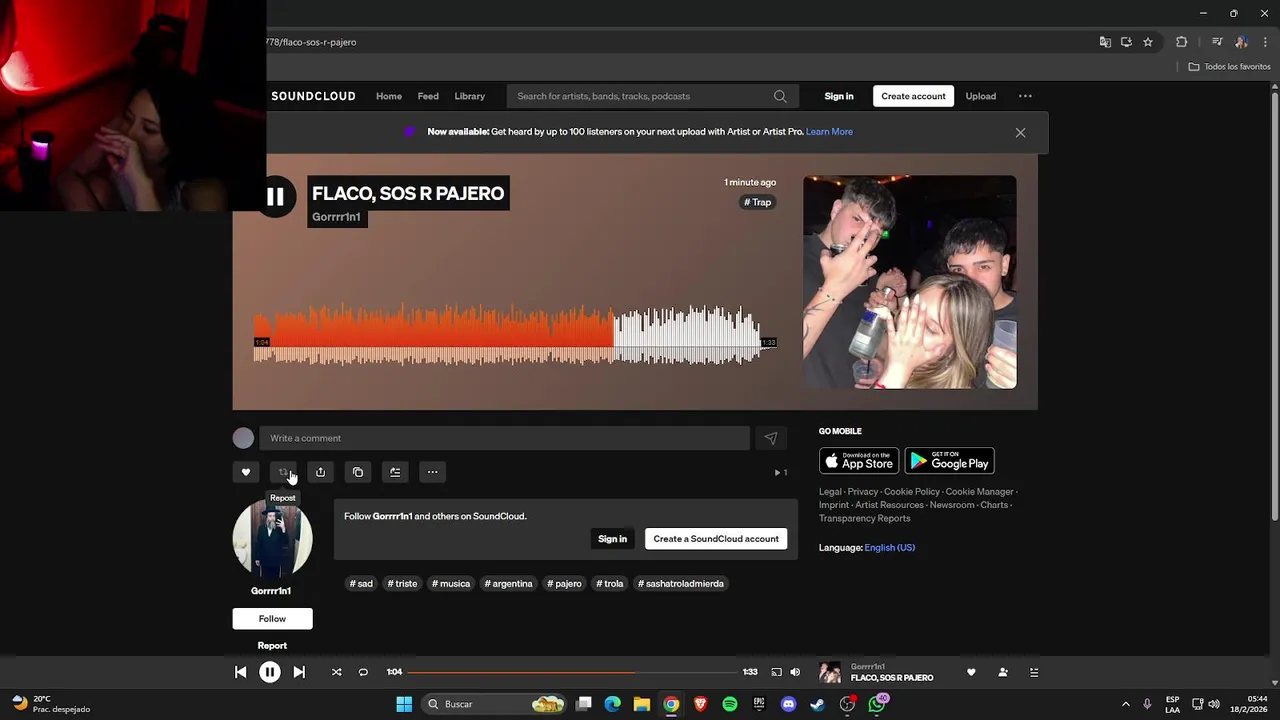Viewport: 1280px width, 720px height.
Task: Like current track in bottom player
Action: 971,672
